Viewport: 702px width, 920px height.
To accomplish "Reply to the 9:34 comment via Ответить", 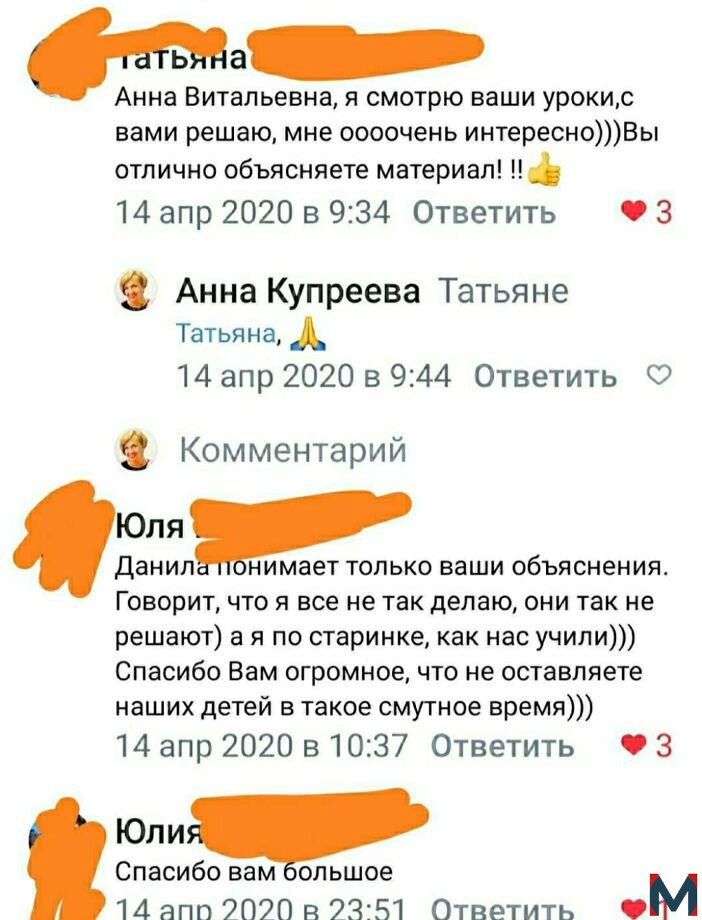I will (x=484, y=212).
